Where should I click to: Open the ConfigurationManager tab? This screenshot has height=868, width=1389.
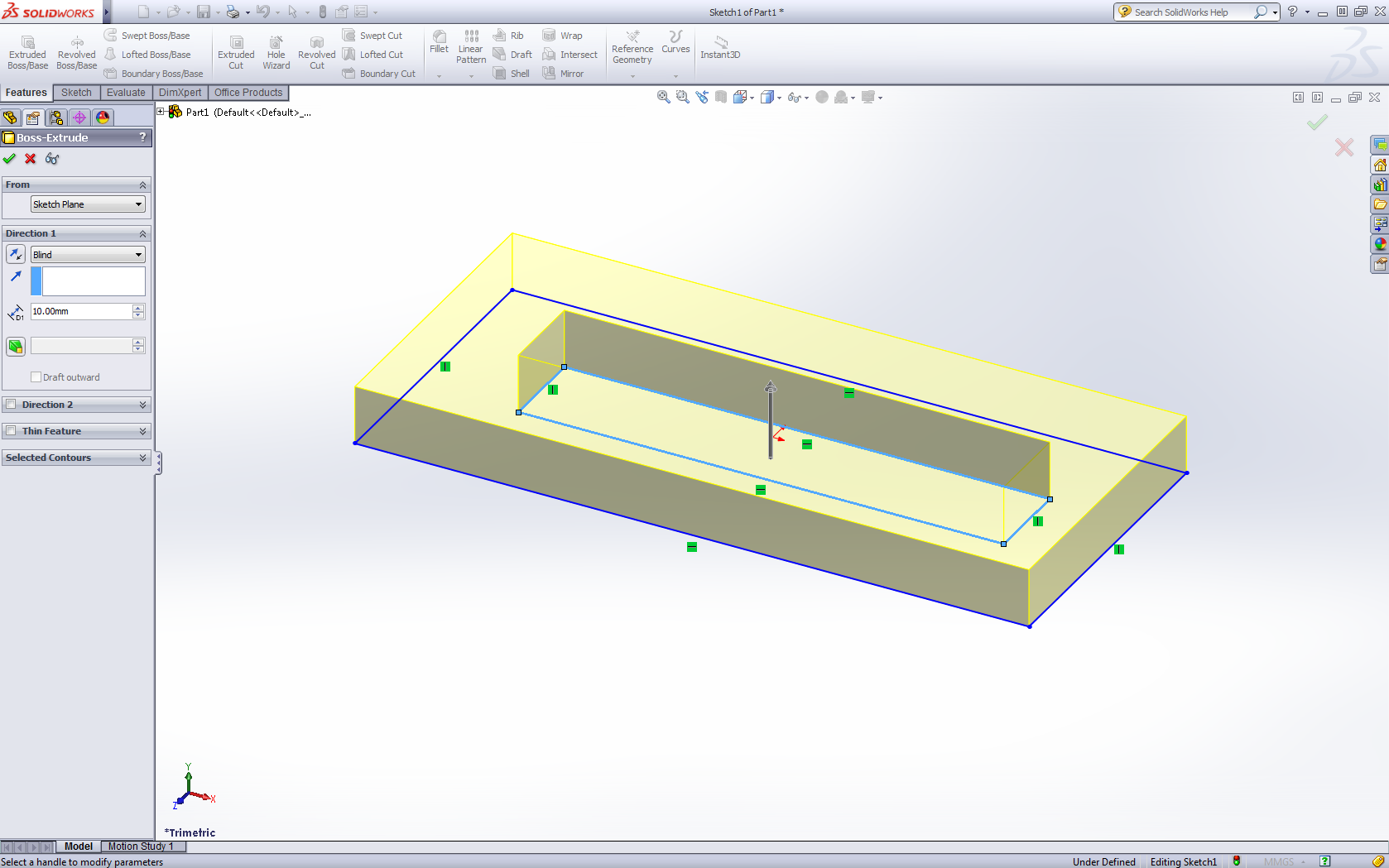pos(56,117)
